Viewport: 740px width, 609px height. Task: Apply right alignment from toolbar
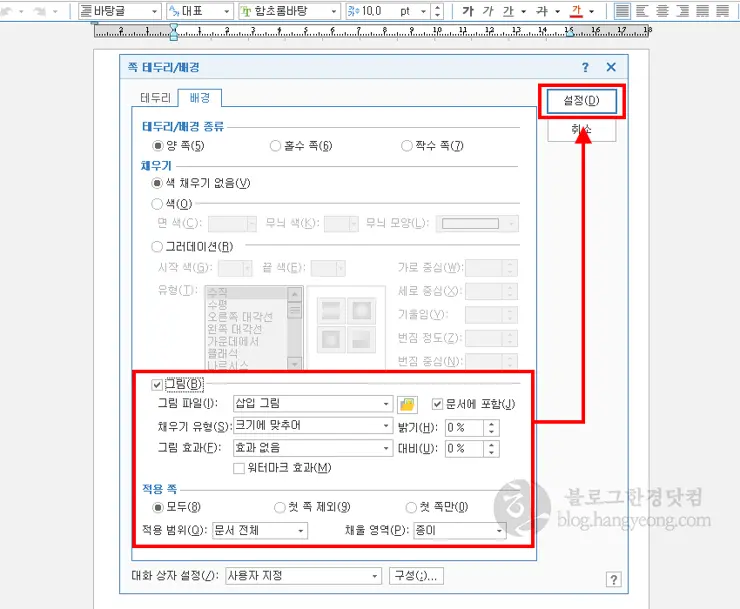point(682,11)
